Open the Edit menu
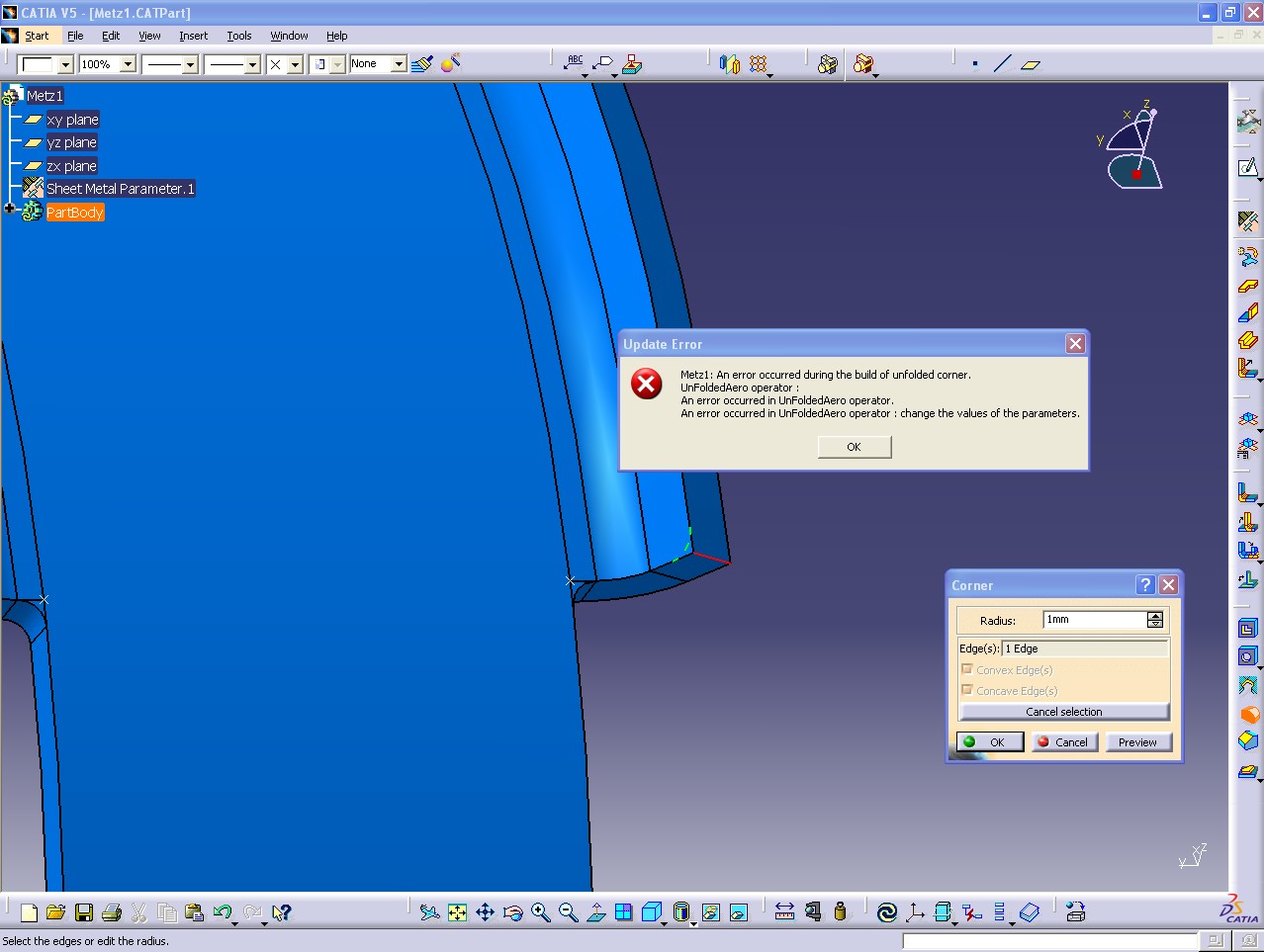 coord(111,36)
